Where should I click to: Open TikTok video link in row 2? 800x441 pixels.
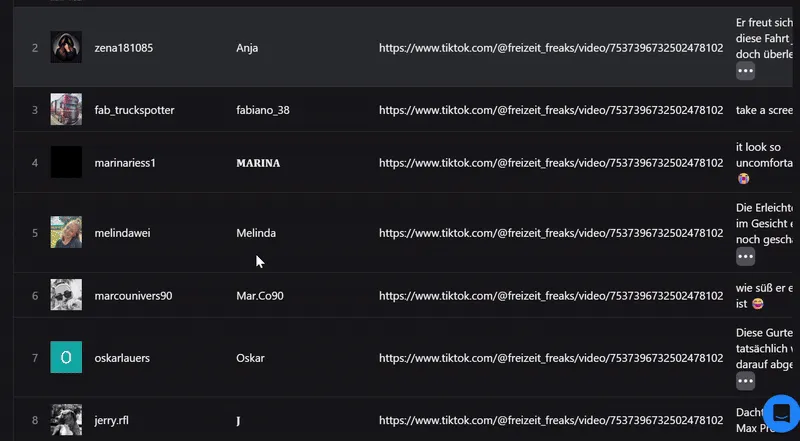click(550, 47)
